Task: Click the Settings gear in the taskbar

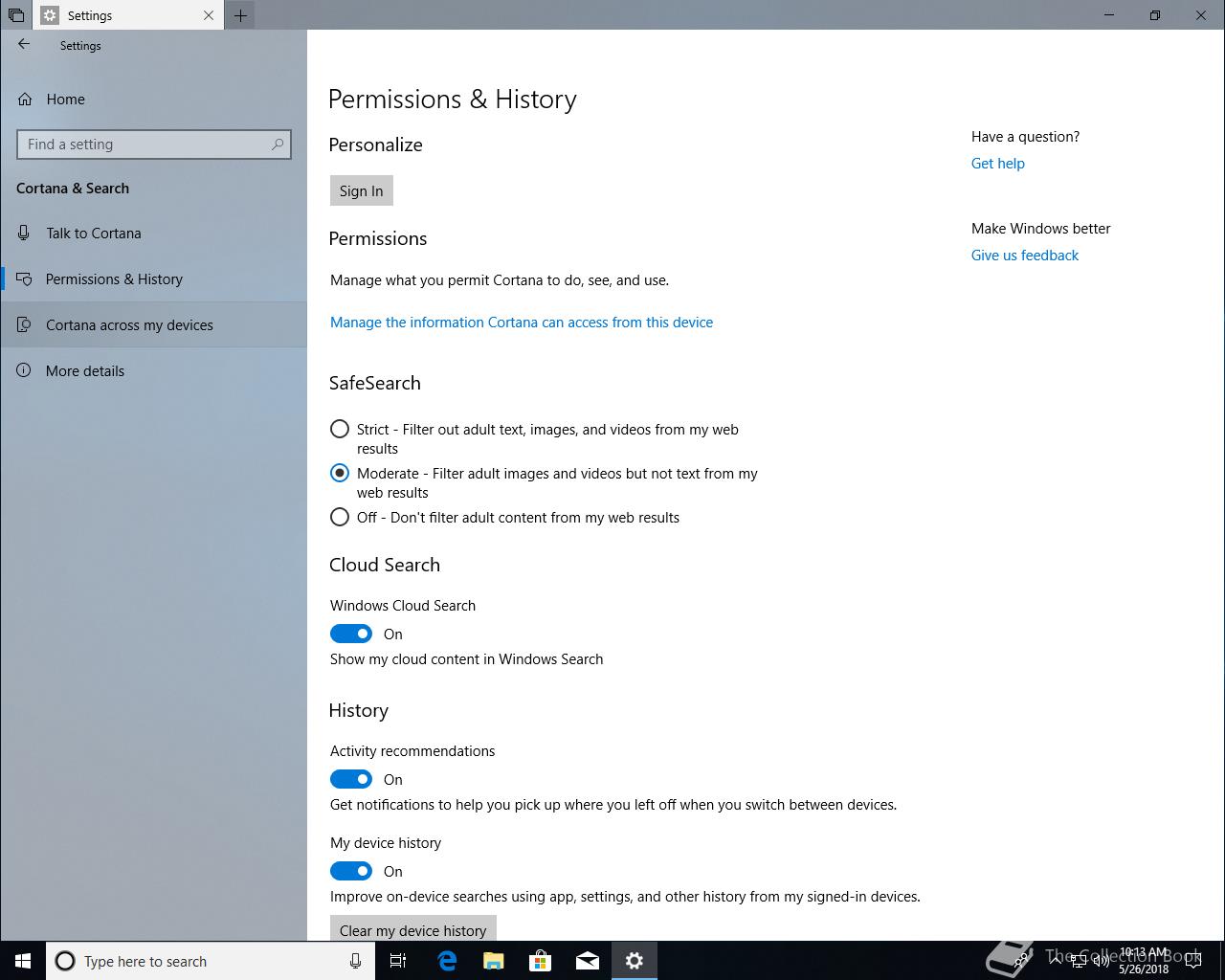Action: point(635,961)
